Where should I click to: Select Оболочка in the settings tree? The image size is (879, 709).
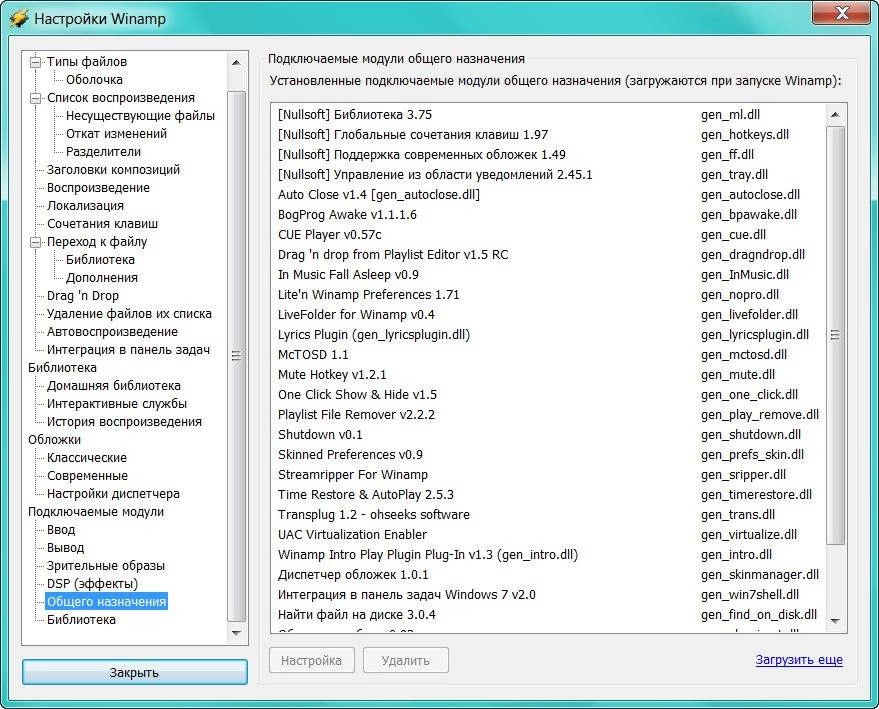point(94,80)
